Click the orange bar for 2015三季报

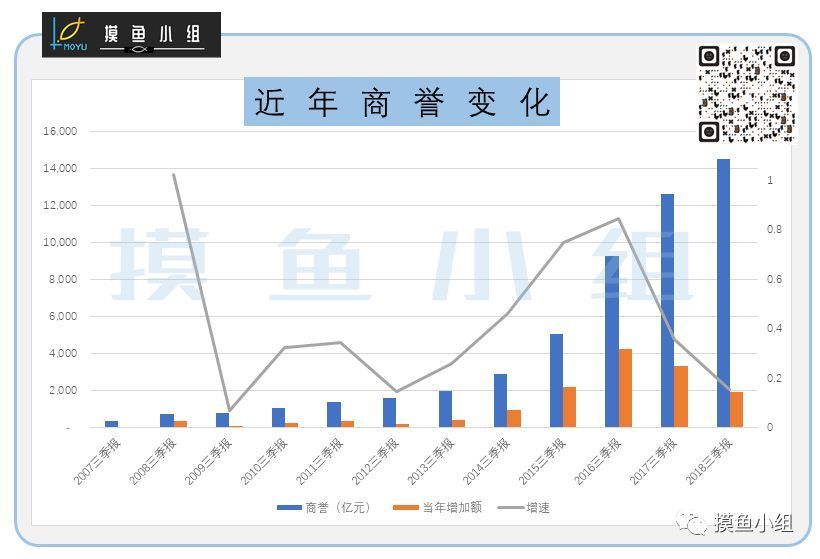[569, 406]
